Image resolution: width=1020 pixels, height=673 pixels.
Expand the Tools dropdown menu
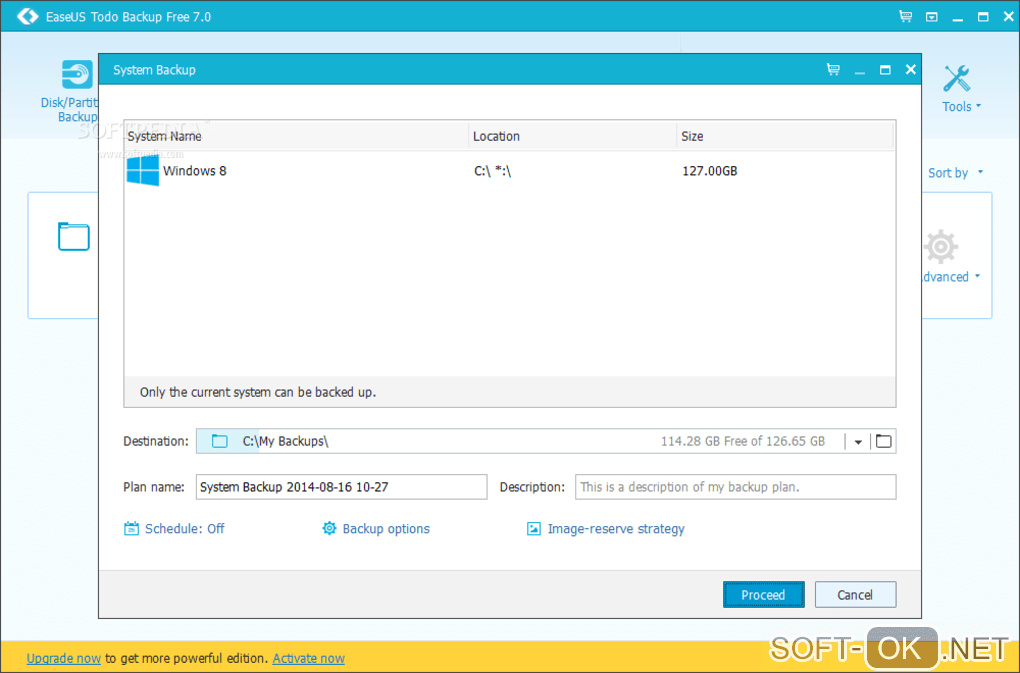tap(978, 105)
